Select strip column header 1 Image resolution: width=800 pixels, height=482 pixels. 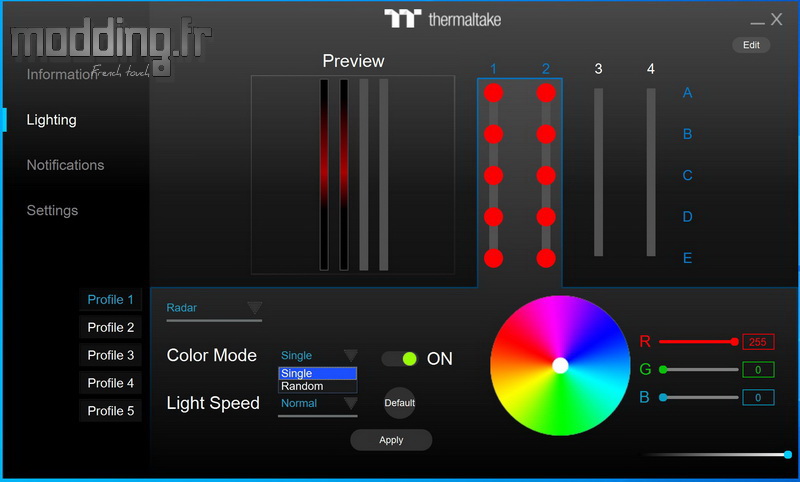pyautogui.click(x=493, y=69)
